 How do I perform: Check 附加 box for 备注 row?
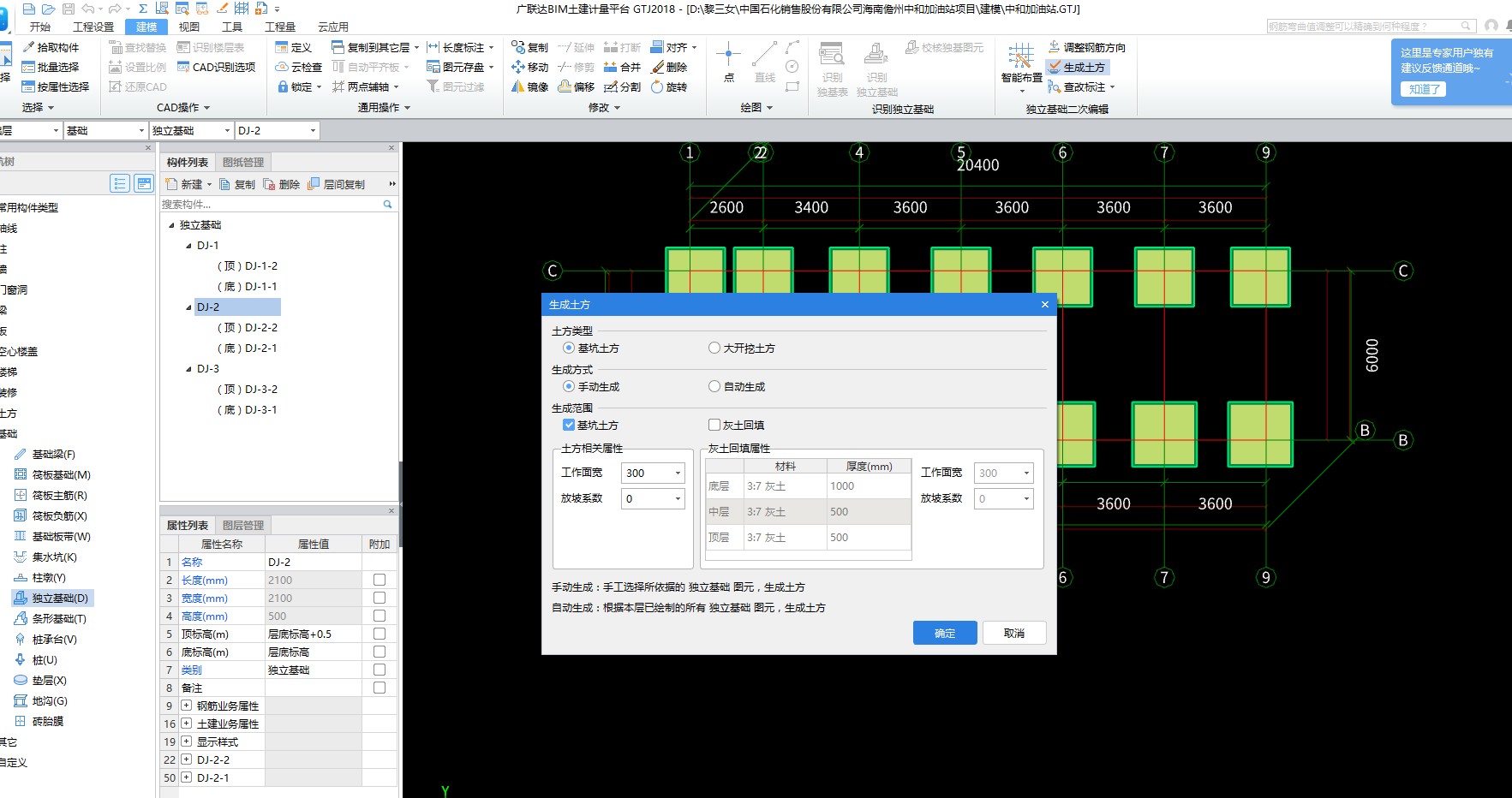click(379, 688)
